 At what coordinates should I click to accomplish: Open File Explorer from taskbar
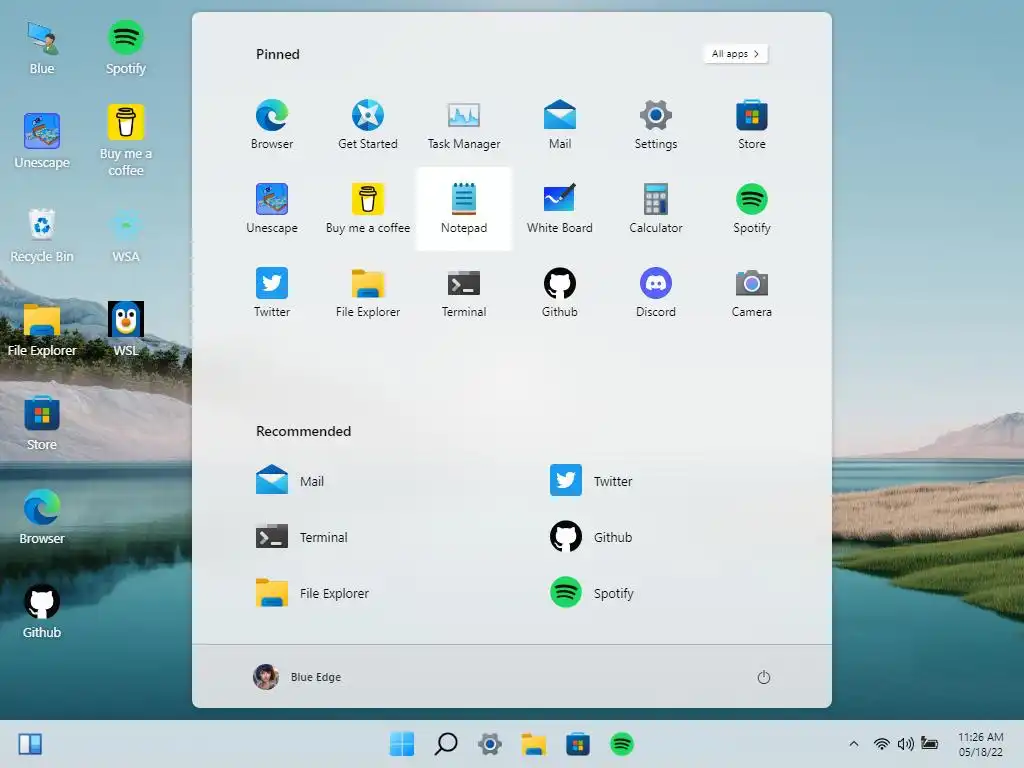(534, 744)
